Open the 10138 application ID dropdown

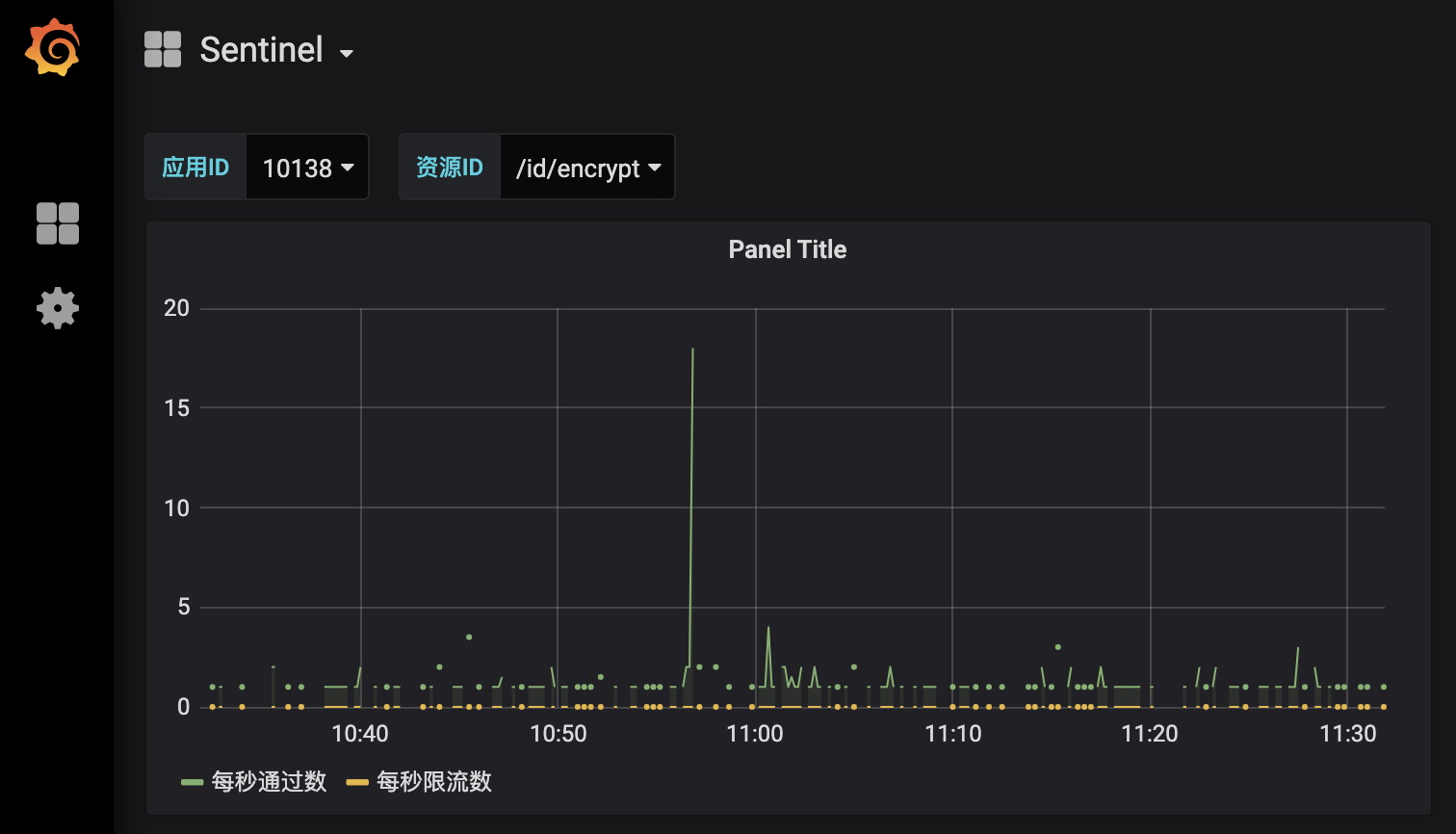tap(306, 167)
